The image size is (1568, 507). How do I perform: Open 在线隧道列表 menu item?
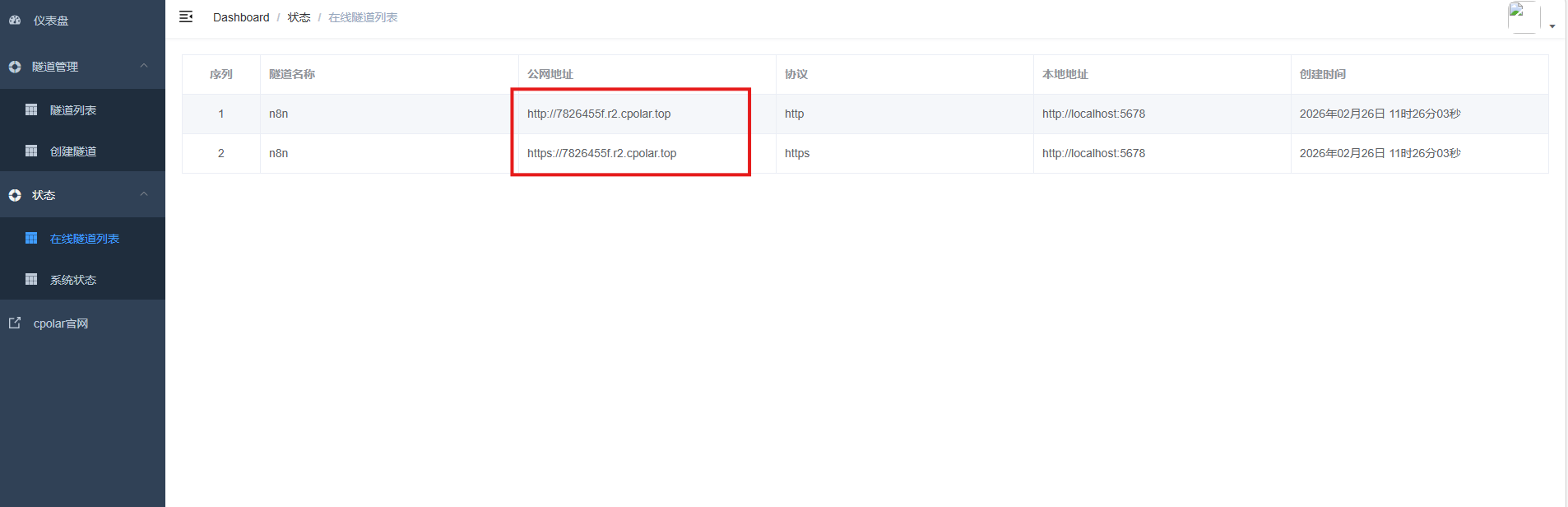coord(84,239)
